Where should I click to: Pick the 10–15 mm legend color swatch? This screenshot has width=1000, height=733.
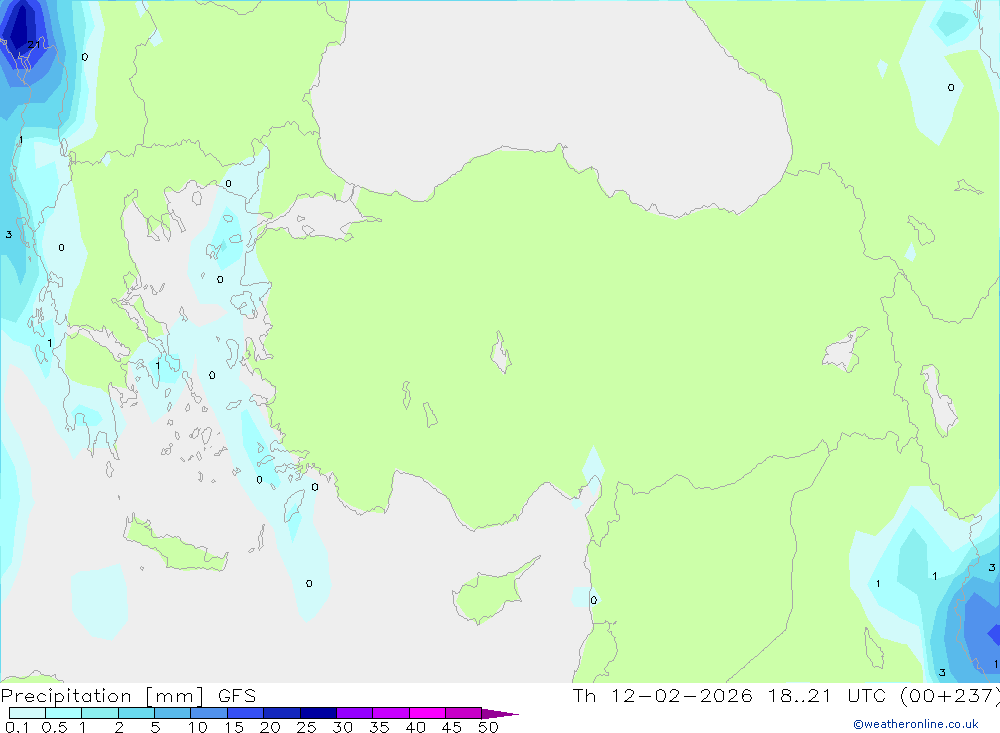[x=209, y=713]
